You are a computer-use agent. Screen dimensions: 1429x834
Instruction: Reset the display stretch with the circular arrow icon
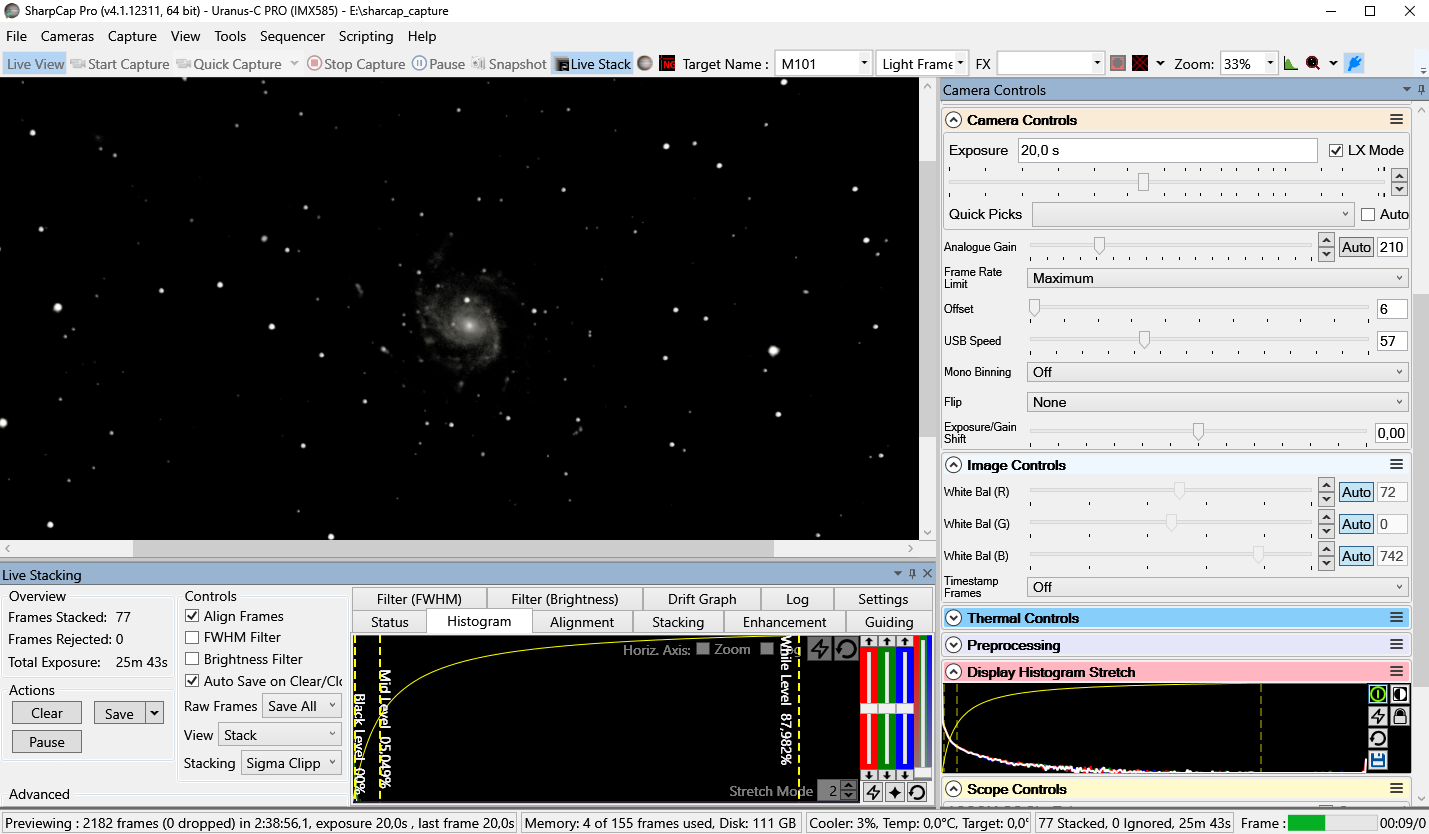1378,738
